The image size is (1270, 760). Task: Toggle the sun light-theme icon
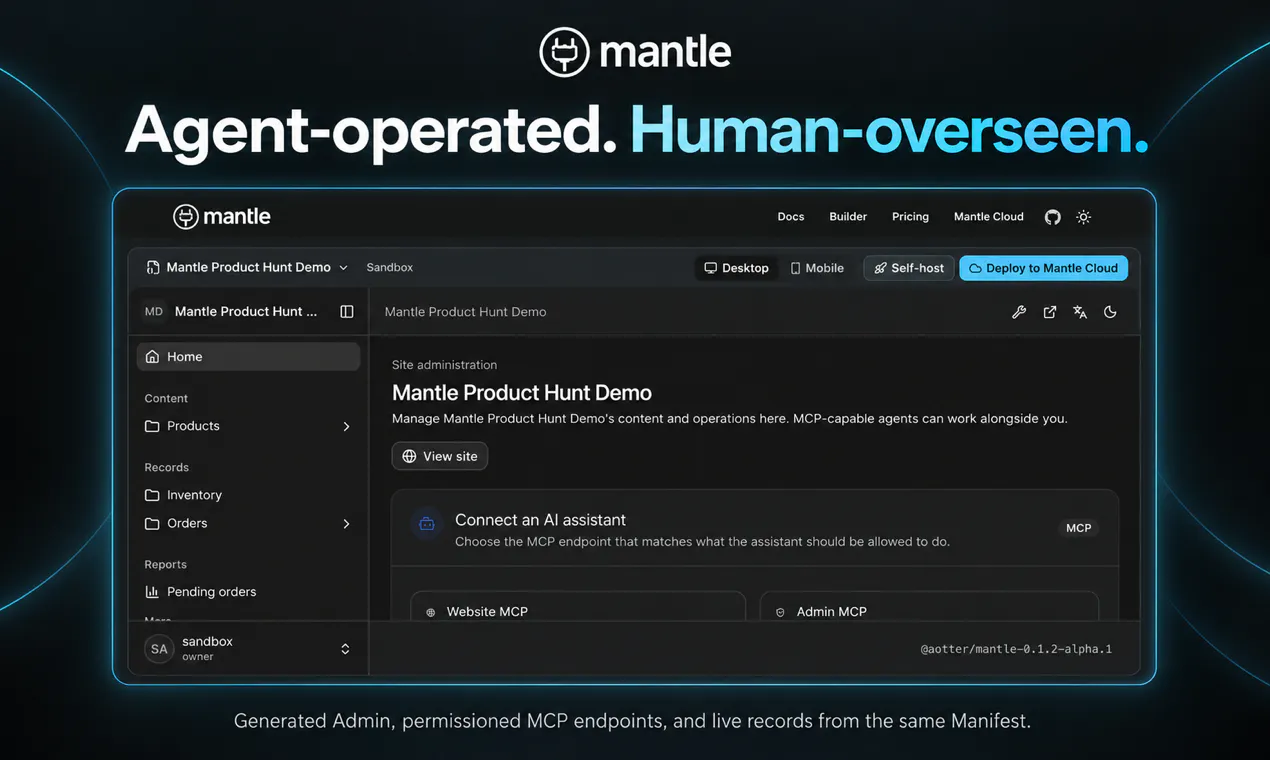tap(1083, 217)
